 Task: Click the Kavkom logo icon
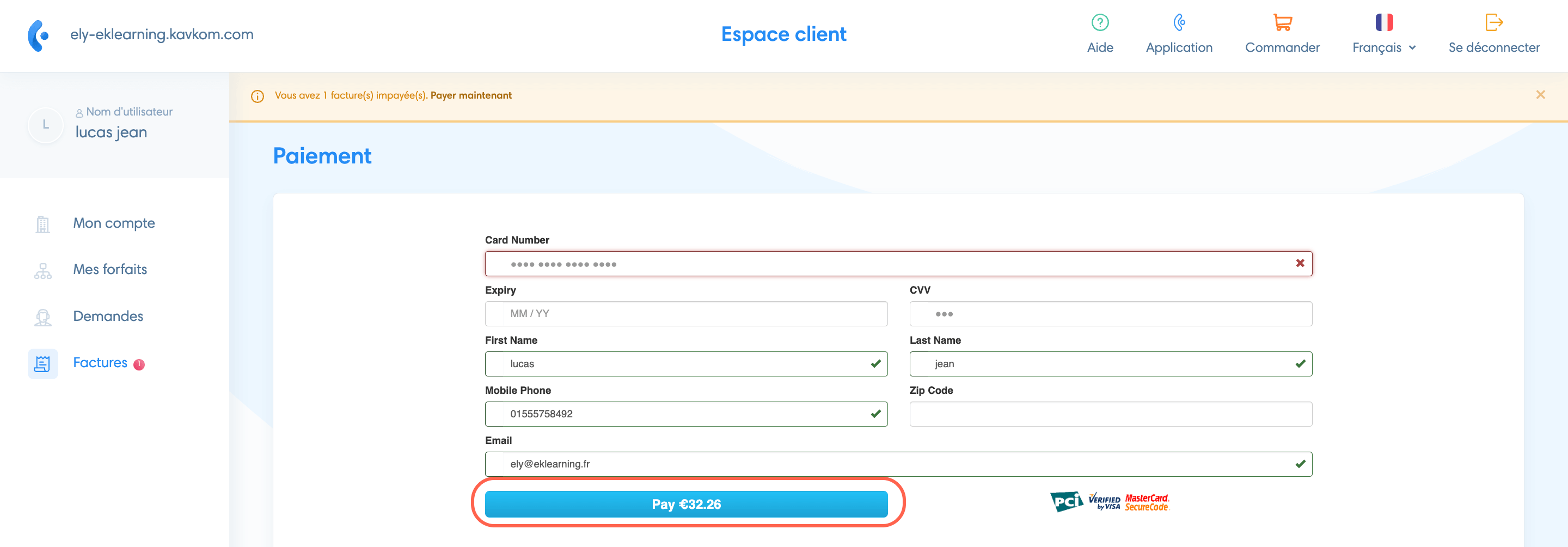pos(38,35)
